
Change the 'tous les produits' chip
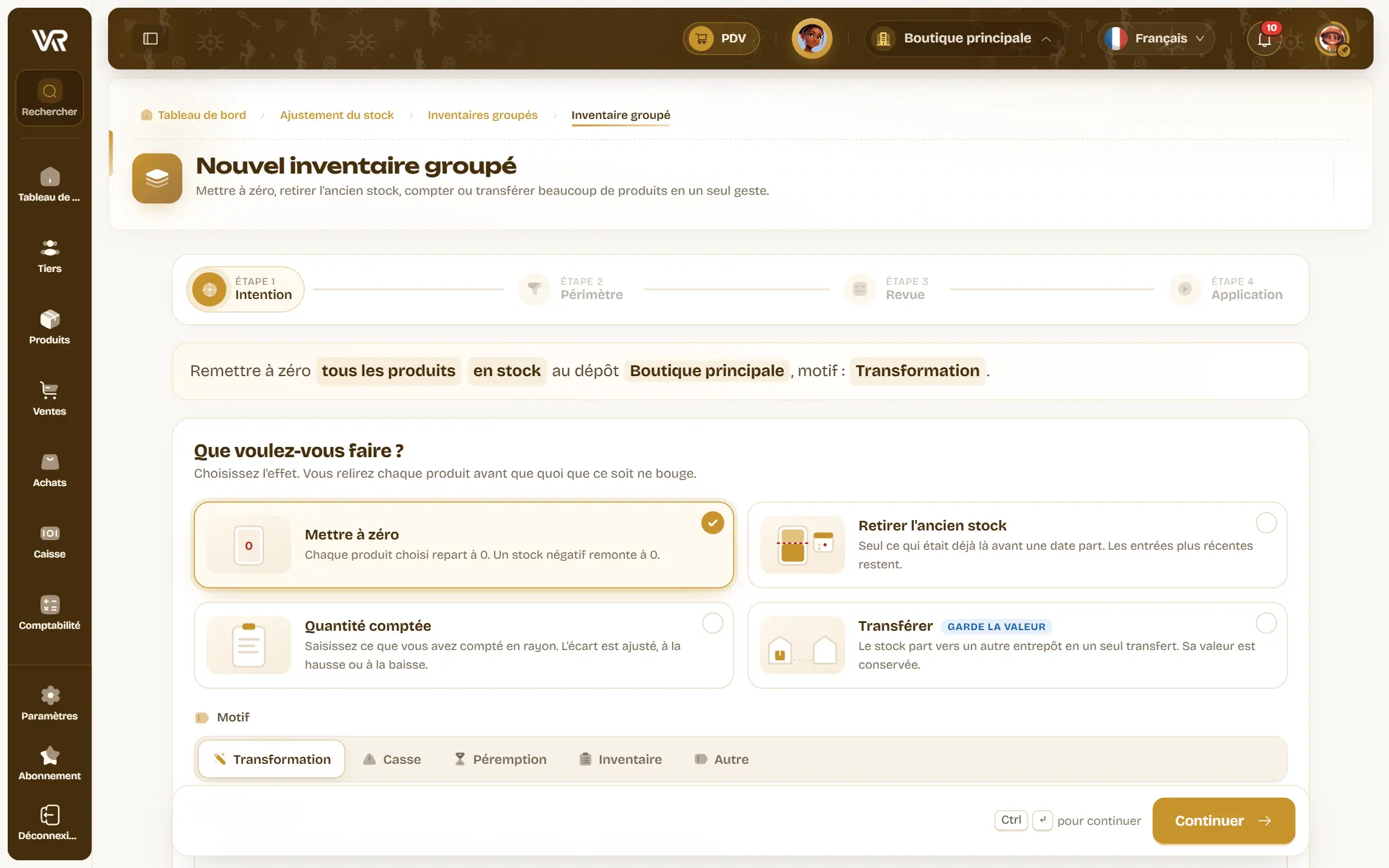coord(388,371)
